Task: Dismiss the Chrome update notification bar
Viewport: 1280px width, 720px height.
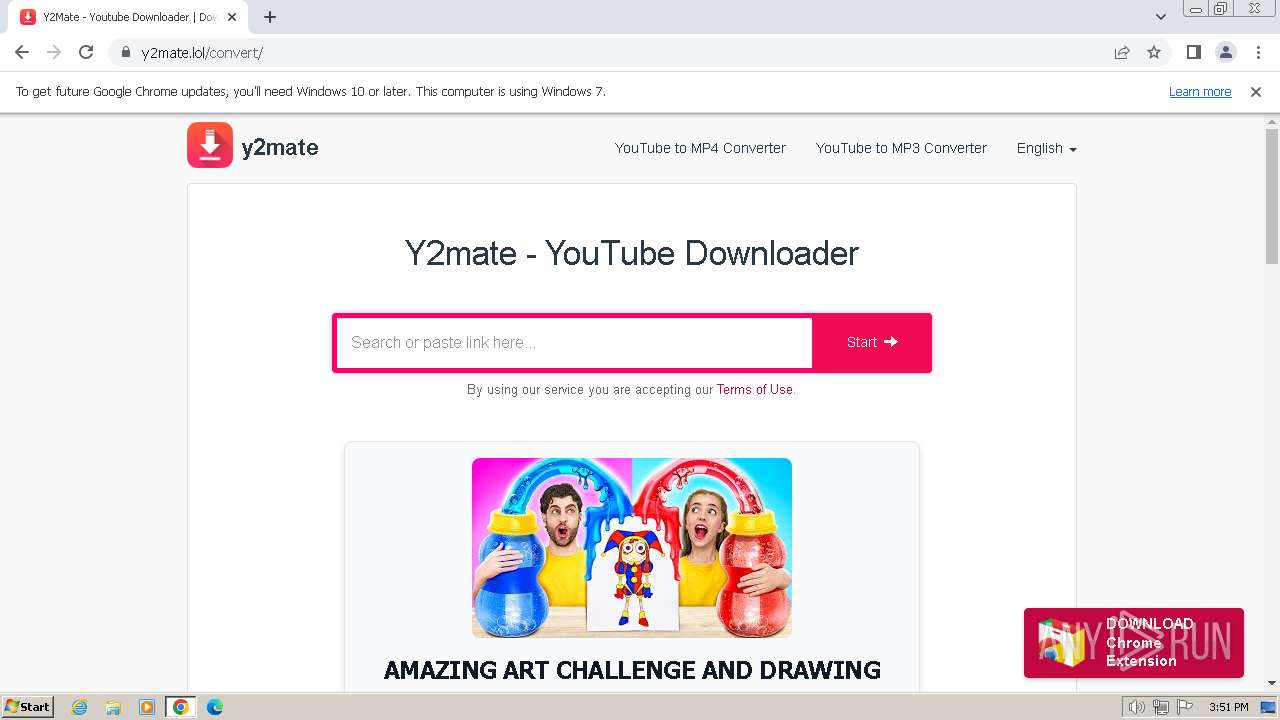Action: coord(1256,91)
